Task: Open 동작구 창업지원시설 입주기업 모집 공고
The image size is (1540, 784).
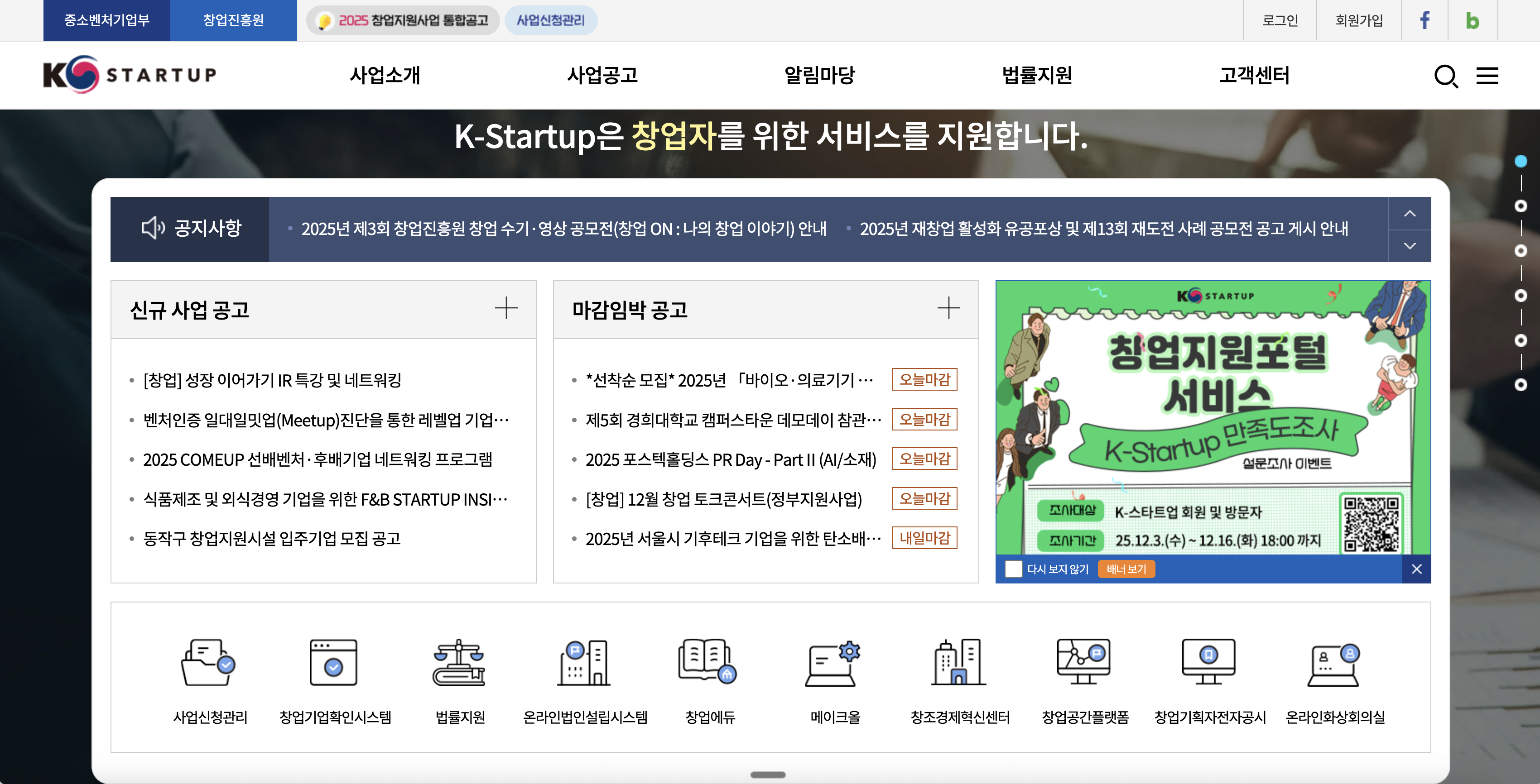Action: coord(272,539)
